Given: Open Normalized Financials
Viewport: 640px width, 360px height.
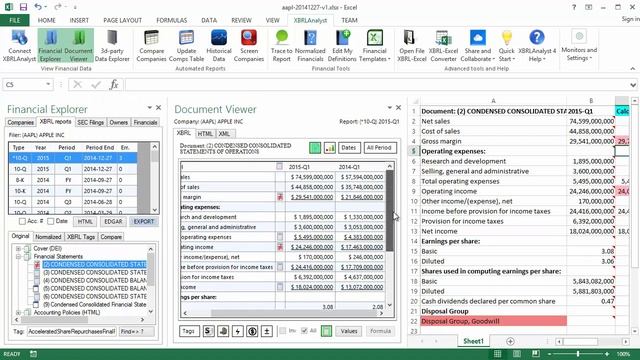Looking at the screenshot, I should click(x=310, y=46).
